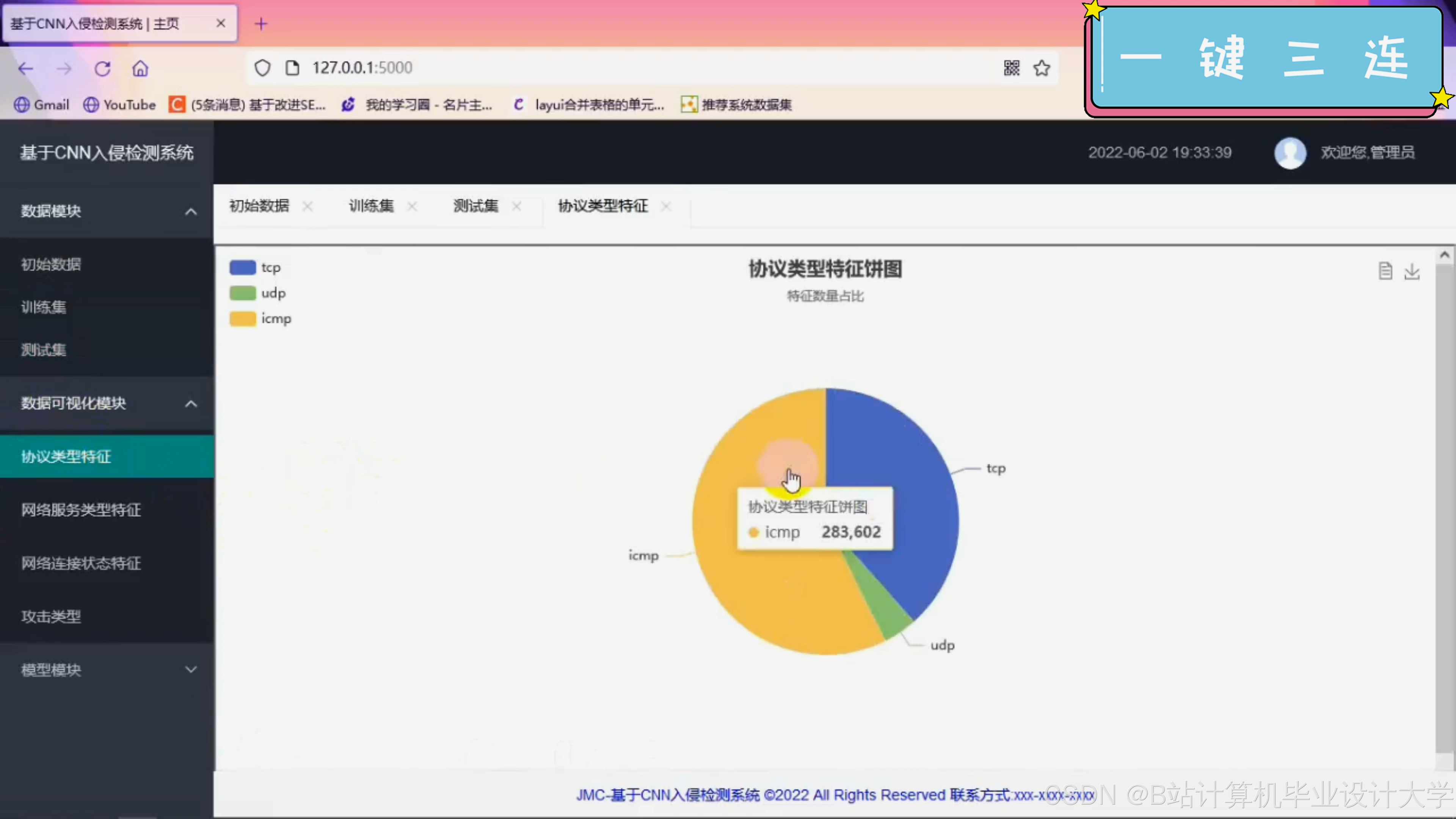Click the browser reload button
This screenshot has width=1456, height=819.
(102, 69)
